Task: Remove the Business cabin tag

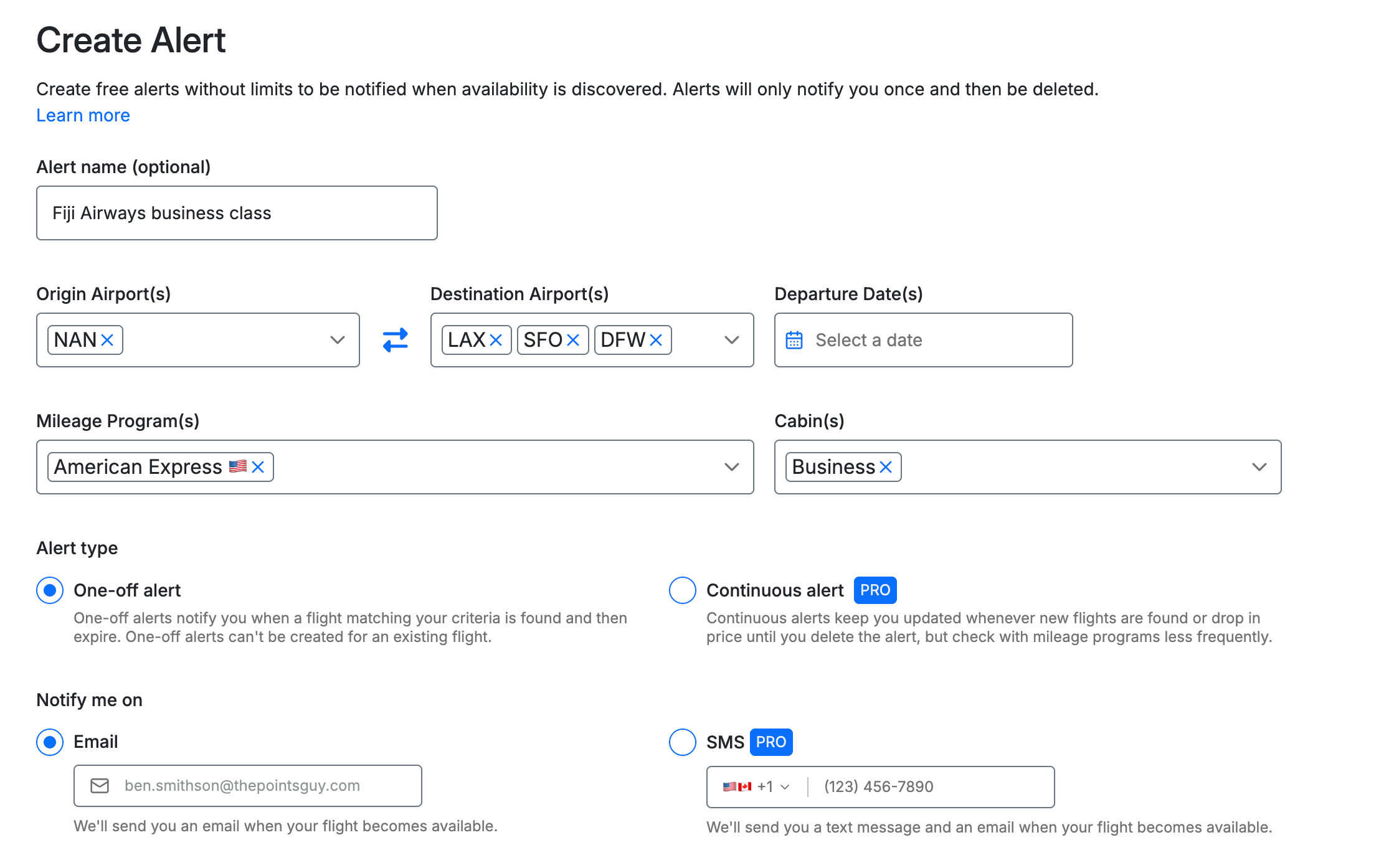Action: coord(886,467)
